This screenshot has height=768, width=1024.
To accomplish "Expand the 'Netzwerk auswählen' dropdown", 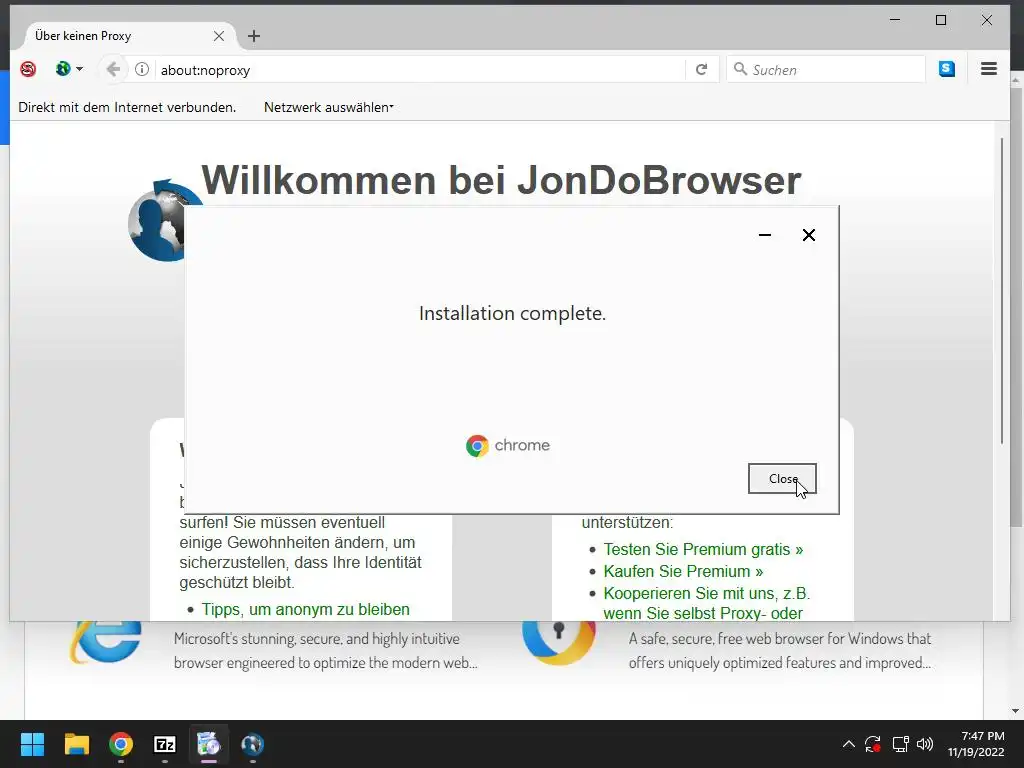I will [328, 107].
